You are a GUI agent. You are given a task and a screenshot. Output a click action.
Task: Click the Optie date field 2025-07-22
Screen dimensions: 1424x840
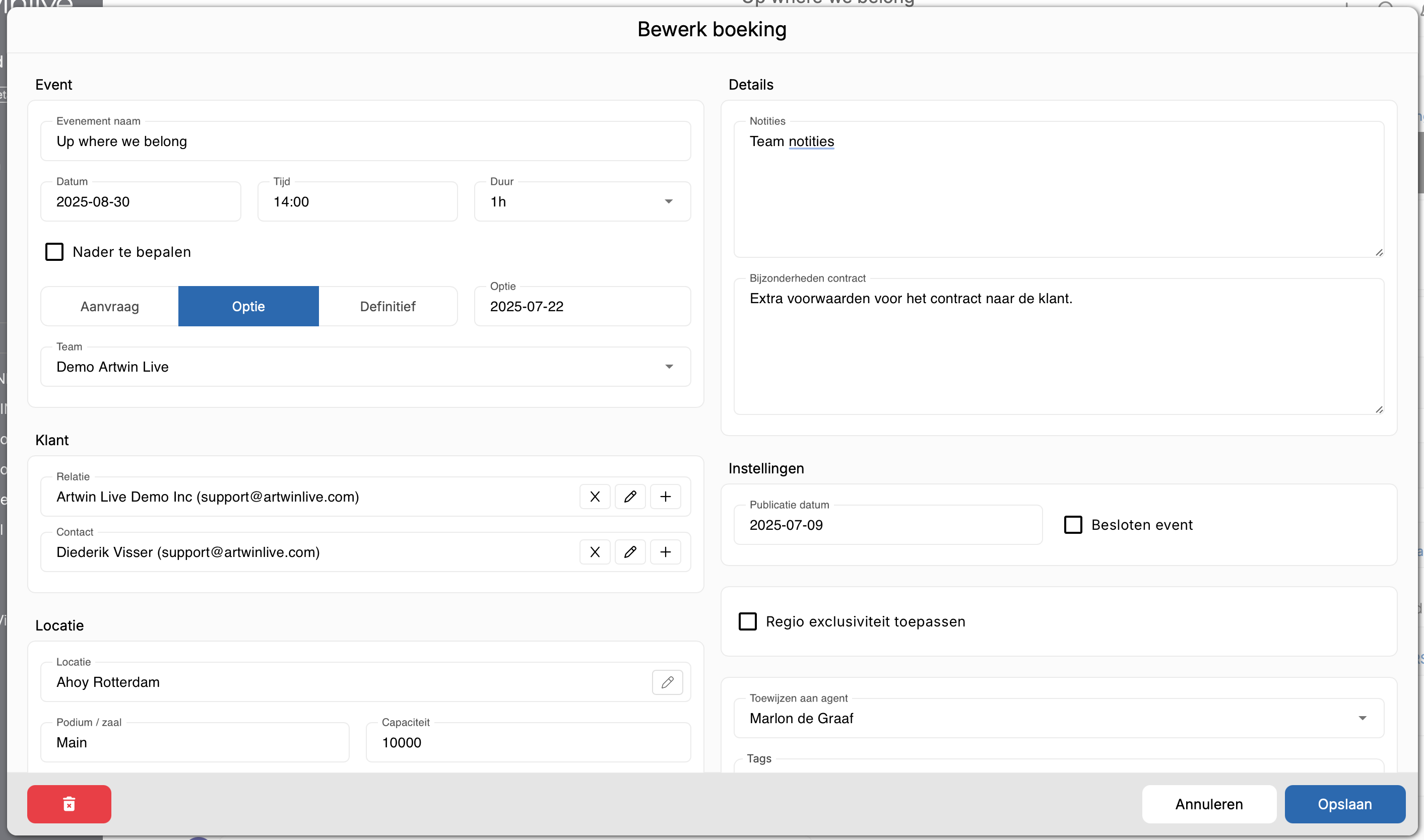tap(582, 306)
